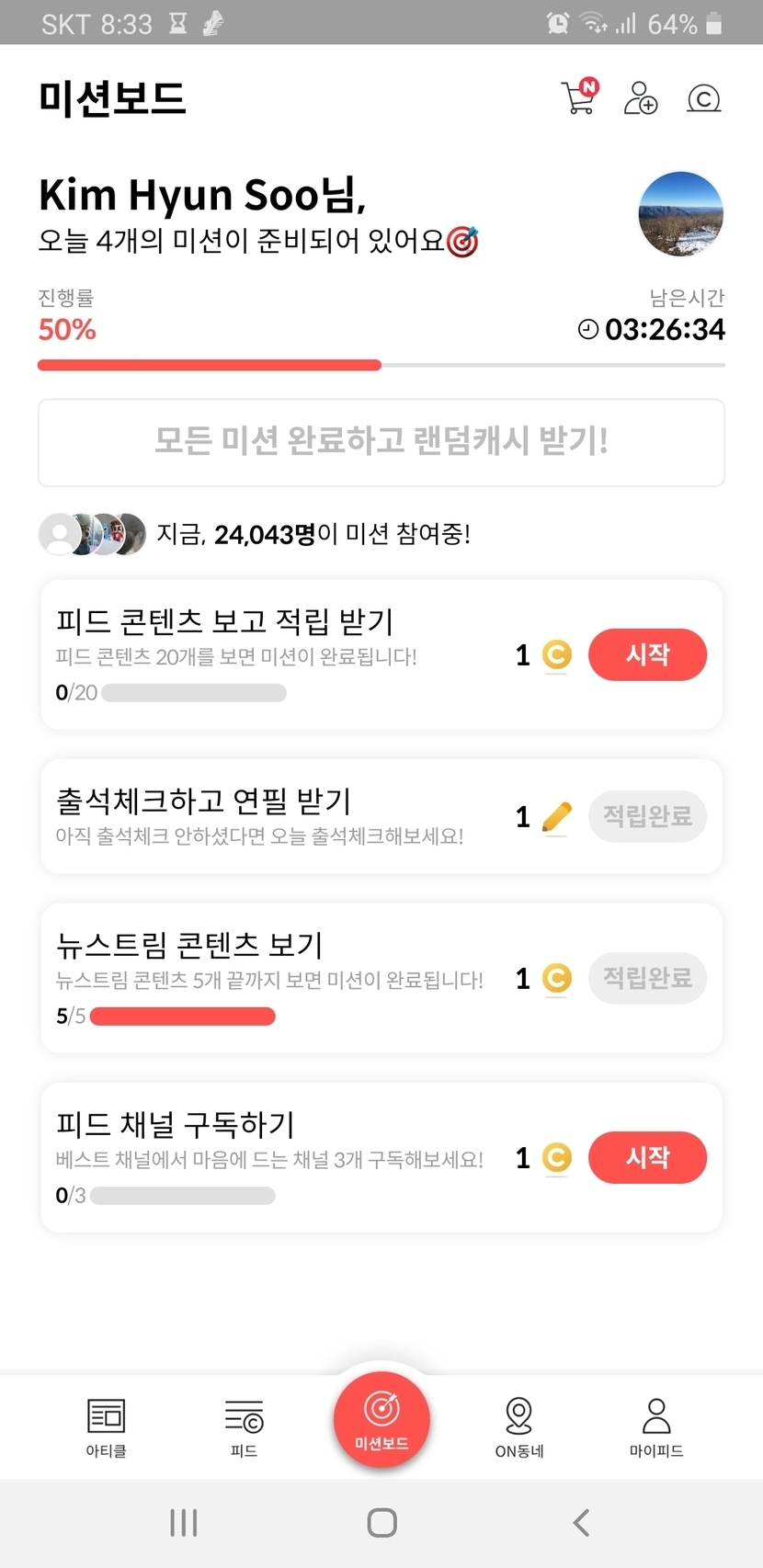The image size is (763, 1568).
Task: Tap the pencil reward icon
Action: click(557, 816)
